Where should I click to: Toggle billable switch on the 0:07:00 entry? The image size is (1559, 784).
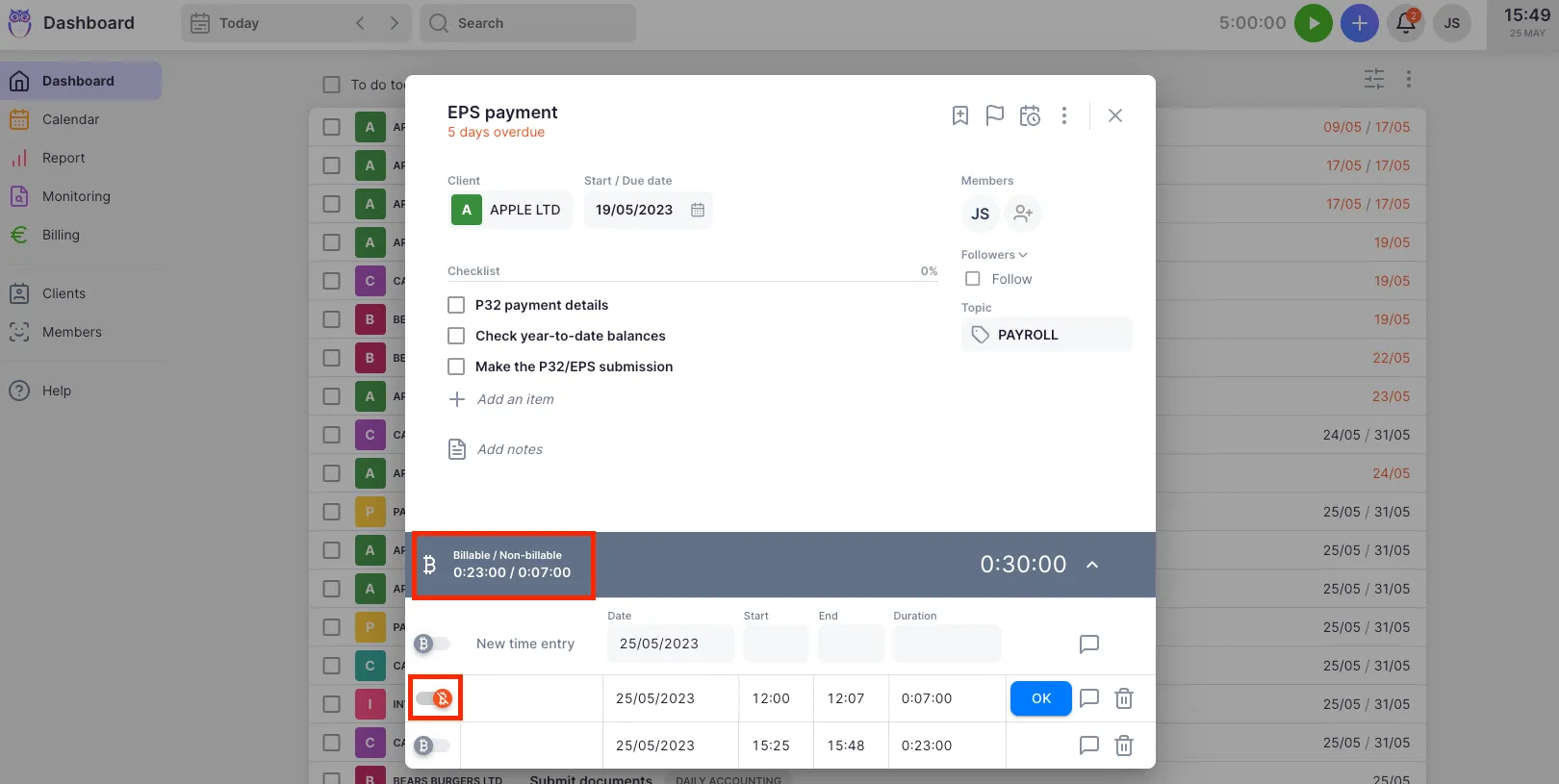pos(435,698)
